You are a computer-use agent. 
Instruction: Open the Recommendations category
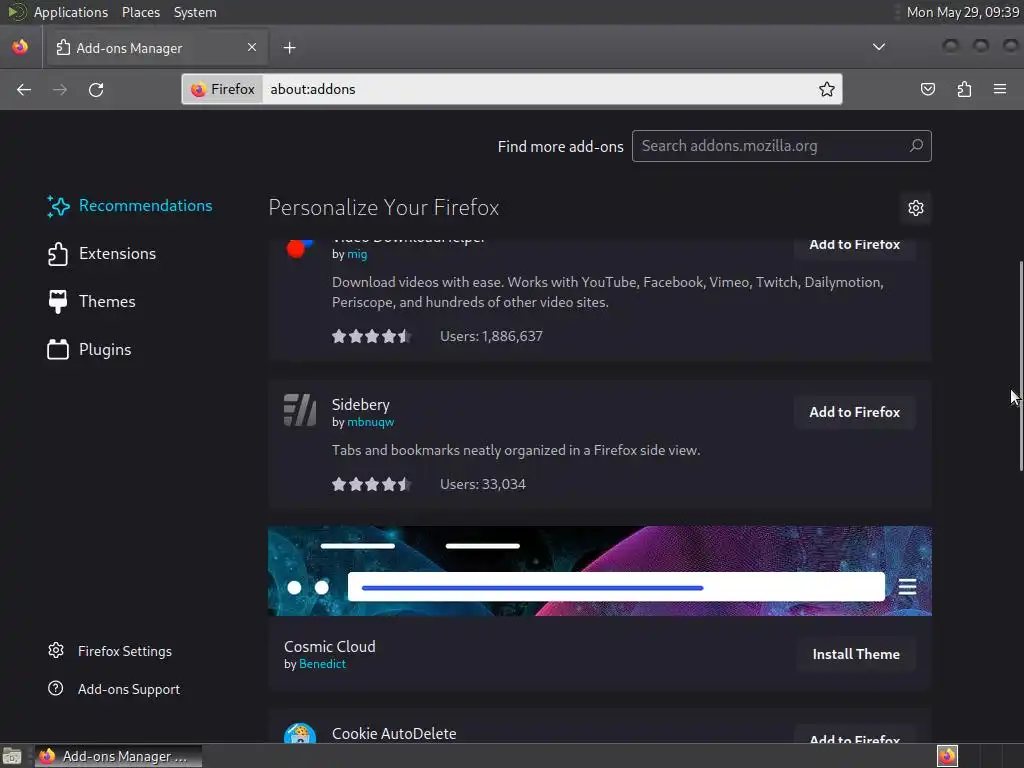pyautogui.click(x=130, y=206)
